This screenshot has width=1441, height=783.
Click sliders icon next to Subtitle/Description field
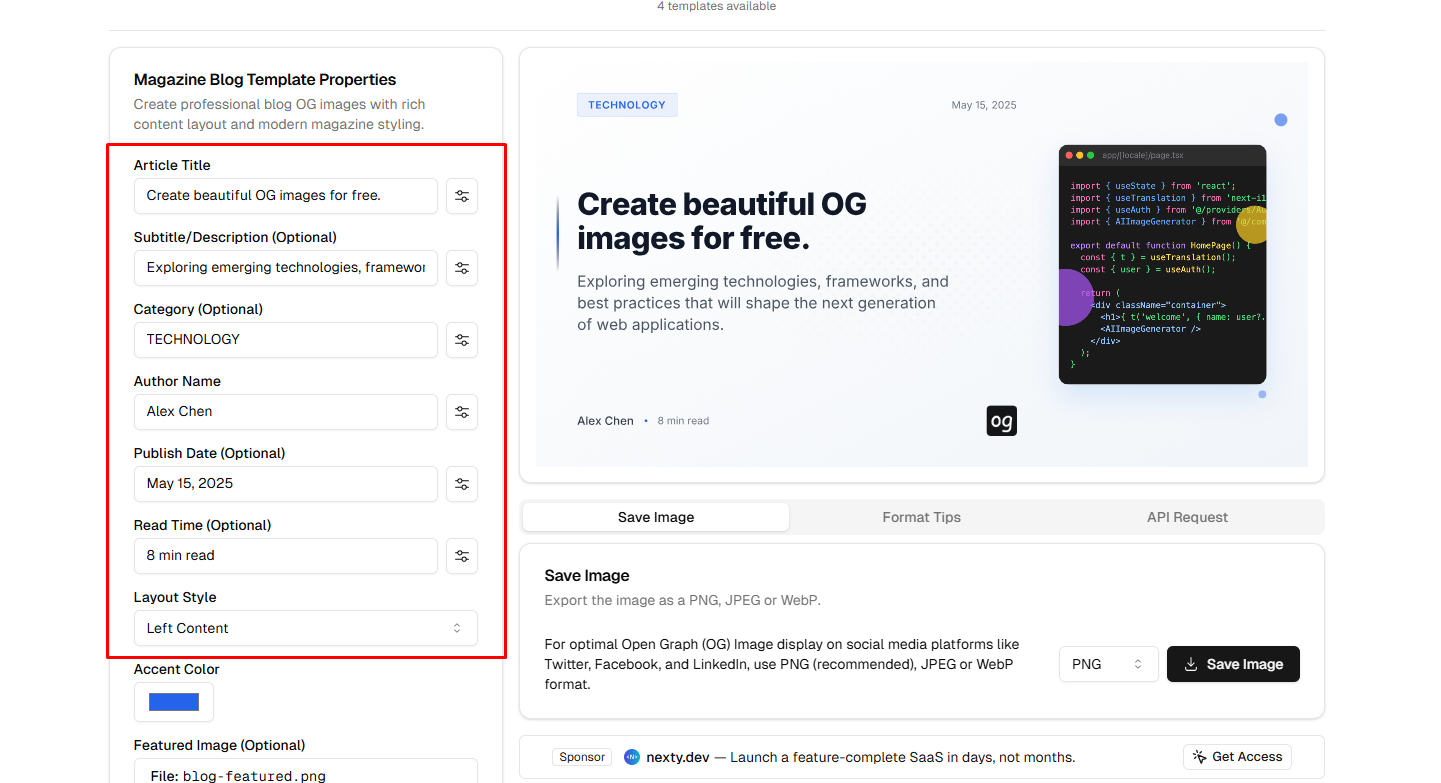pyautogui.click(x=462, y=268)
